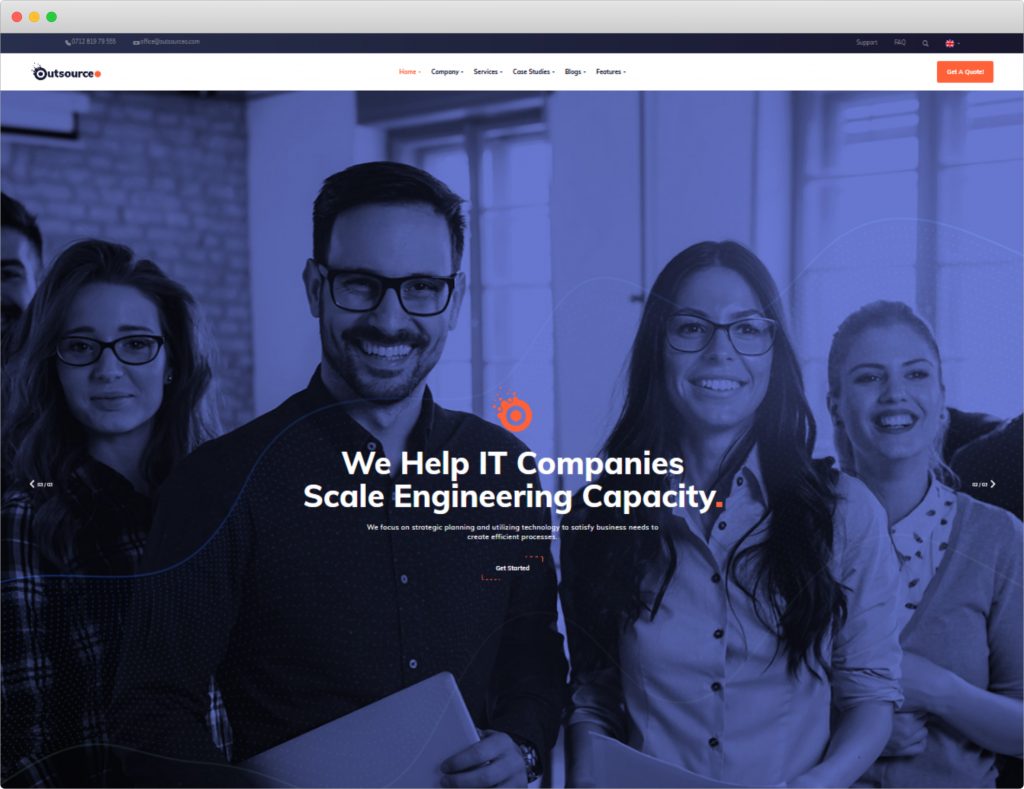
Task: Open the FAQ link
Action: 900,42
